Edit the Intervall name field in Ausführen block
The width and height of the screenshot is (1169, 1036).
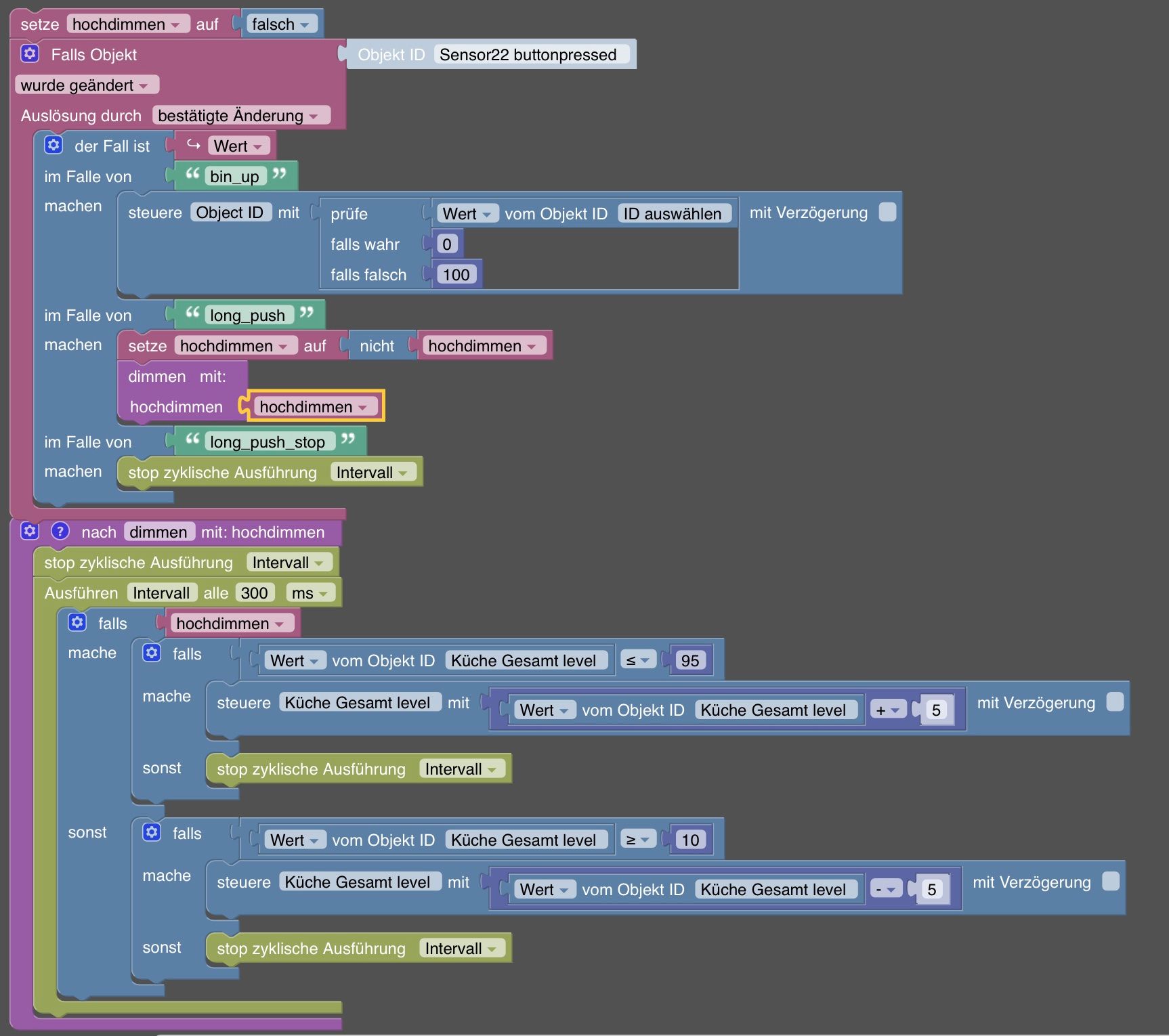tap(162, 593)
